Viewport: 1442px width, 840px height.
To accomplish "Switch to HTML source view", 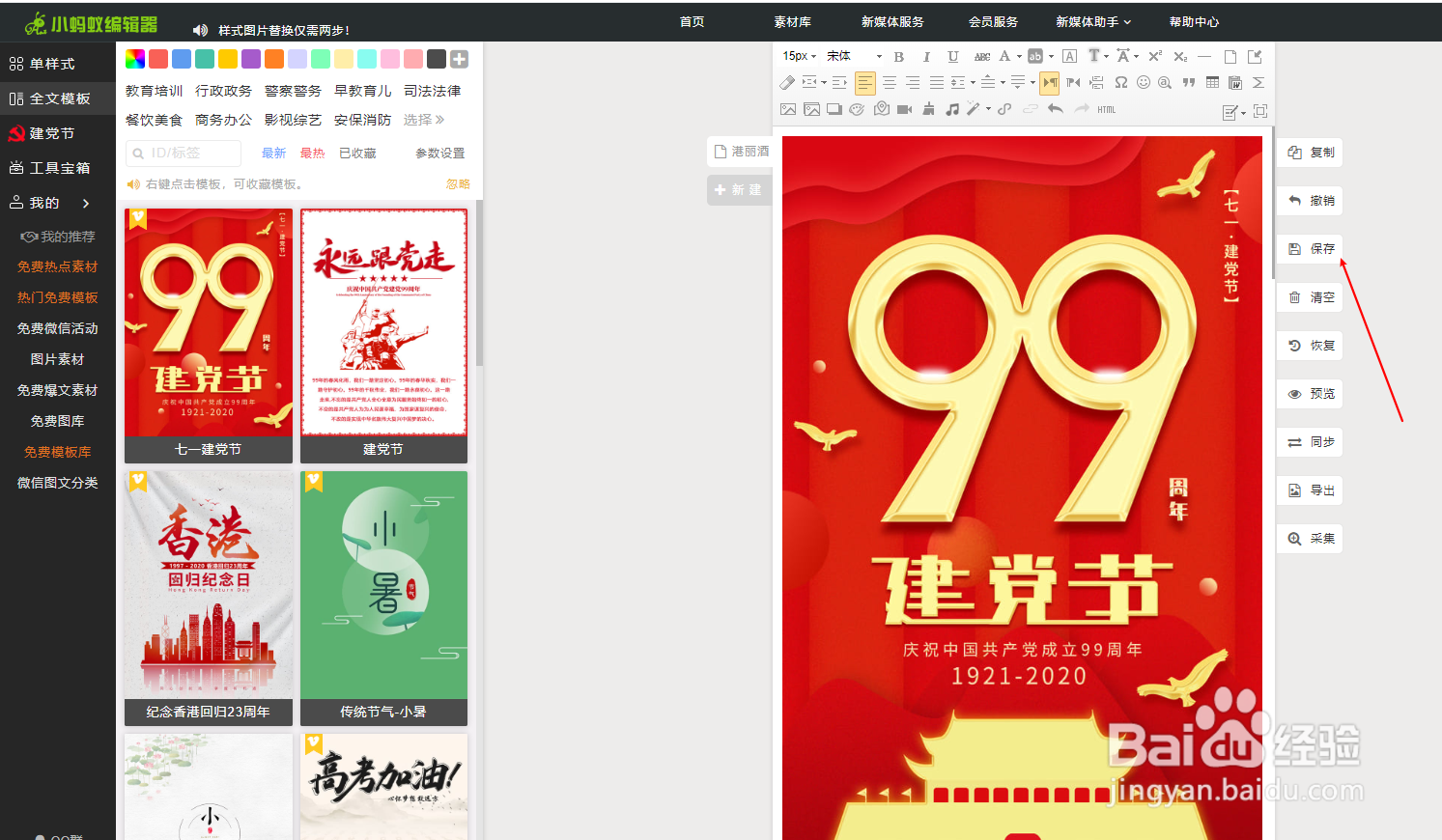I will pyautogui.click(x=1107, y=110).
